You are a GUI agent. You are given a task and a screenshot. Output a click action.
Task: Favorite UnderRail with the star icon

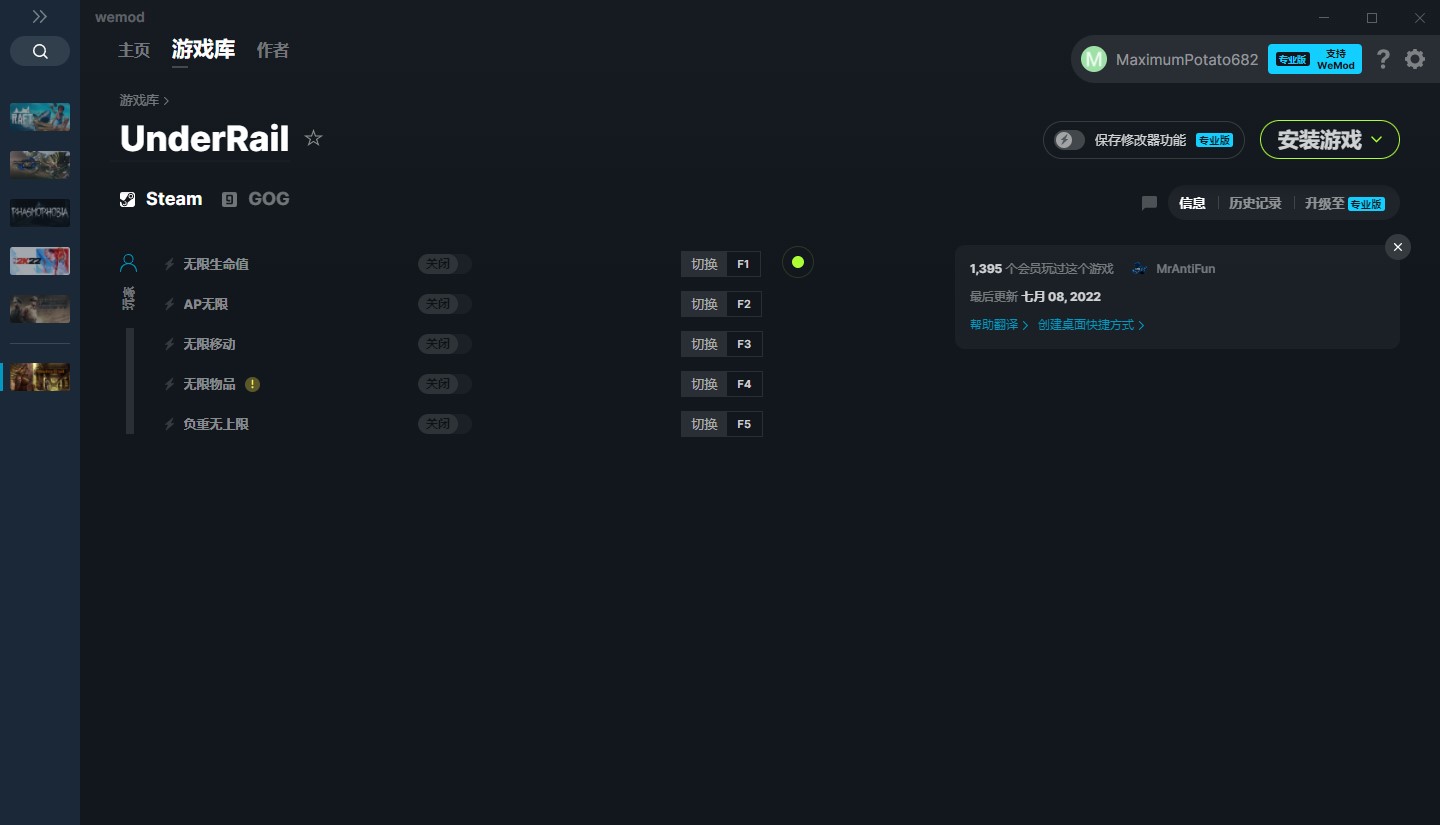313,138
